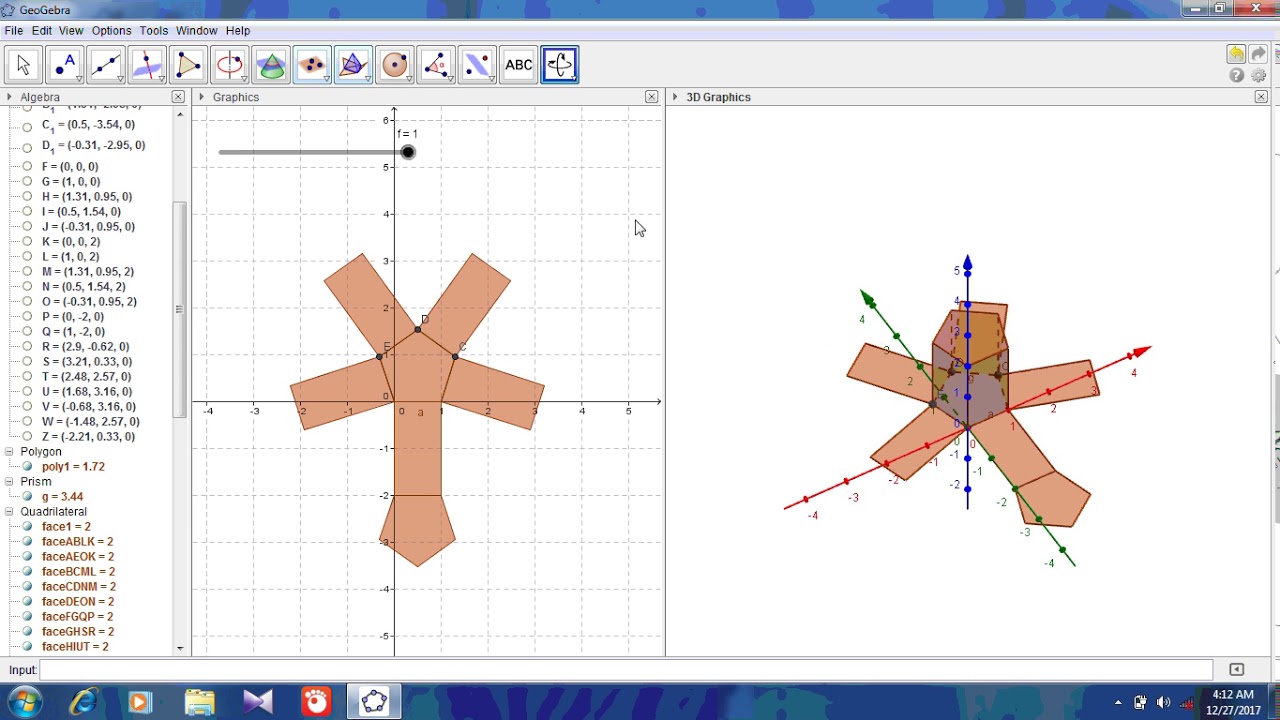Click the clock in system tray

(1233, 702)
